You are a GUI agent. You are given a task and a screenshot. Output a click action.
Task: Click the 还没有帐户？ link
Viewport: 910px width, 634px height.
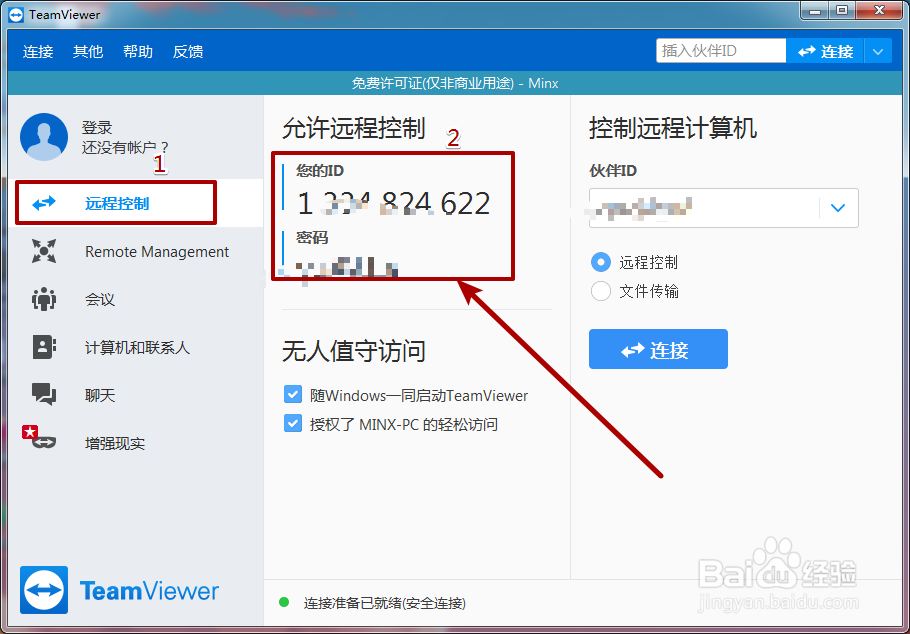(125, 147)
